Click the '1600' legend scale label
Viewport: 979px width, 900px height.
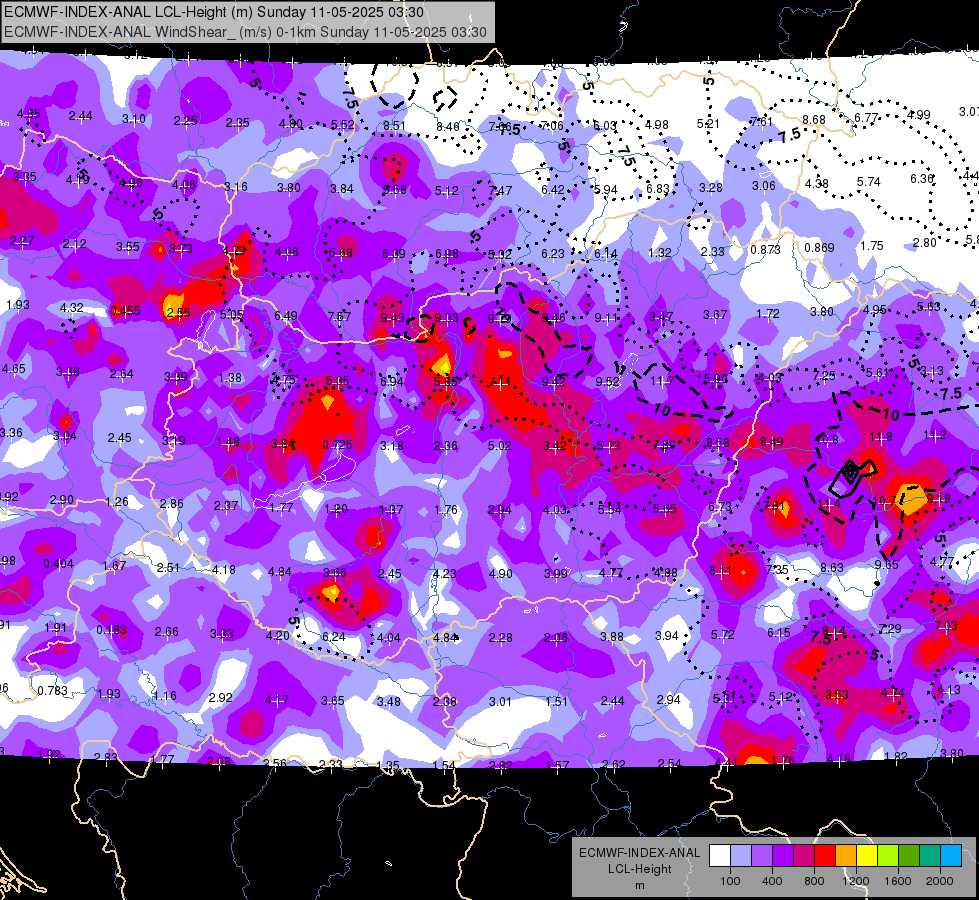click(897, 881)
